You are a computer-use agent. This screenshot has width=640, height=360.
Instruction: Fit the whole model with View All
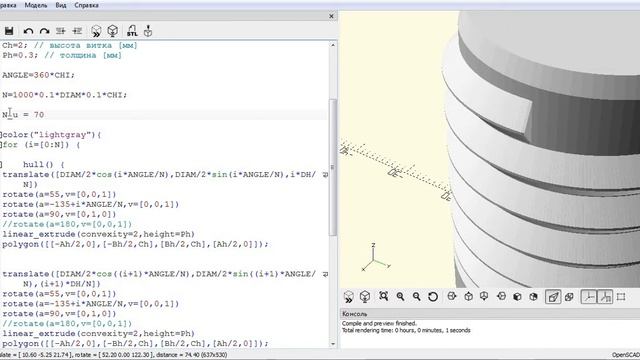383,296
